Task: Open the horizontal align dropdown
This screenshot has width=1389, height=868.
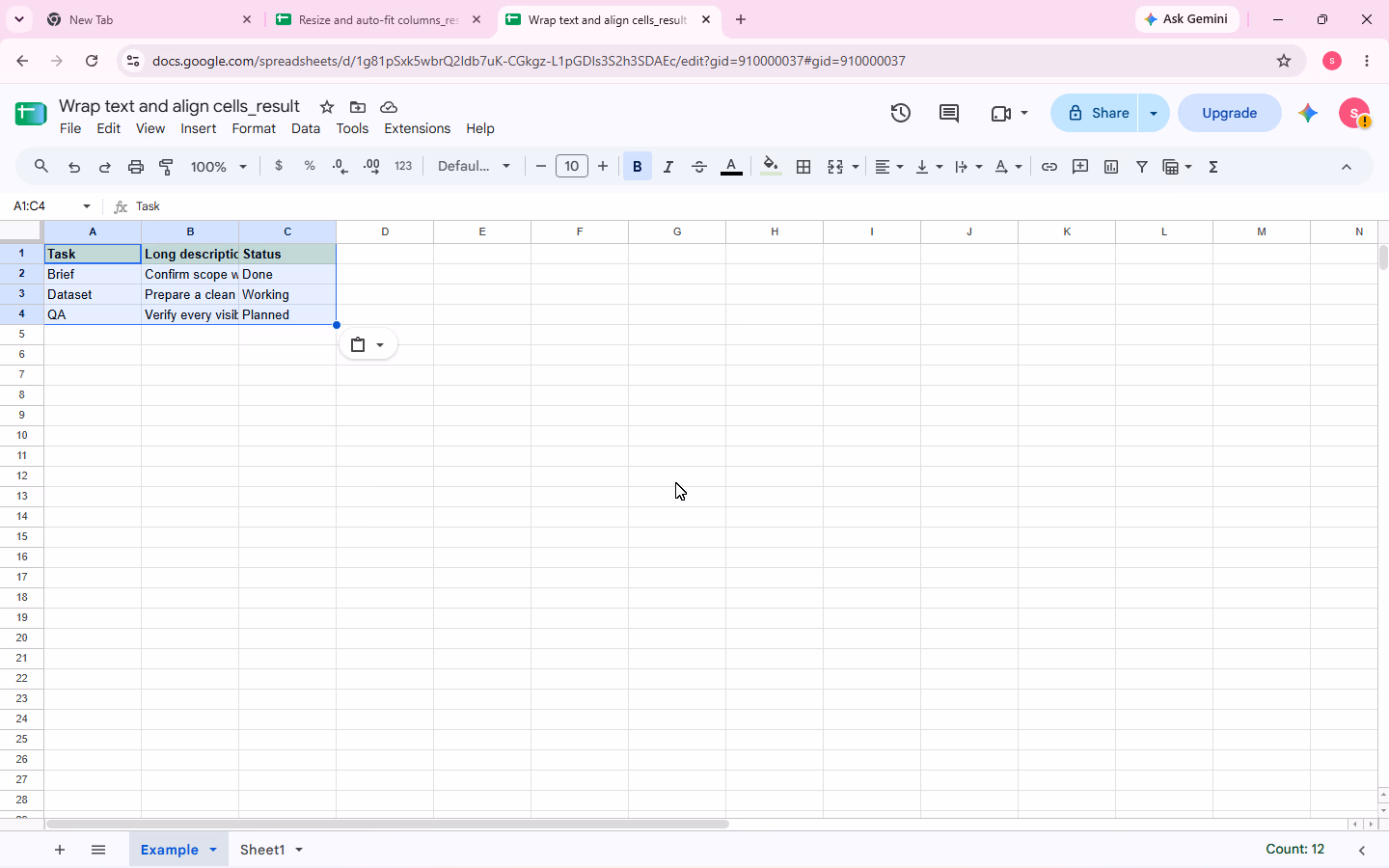Action: pos(889,167)
